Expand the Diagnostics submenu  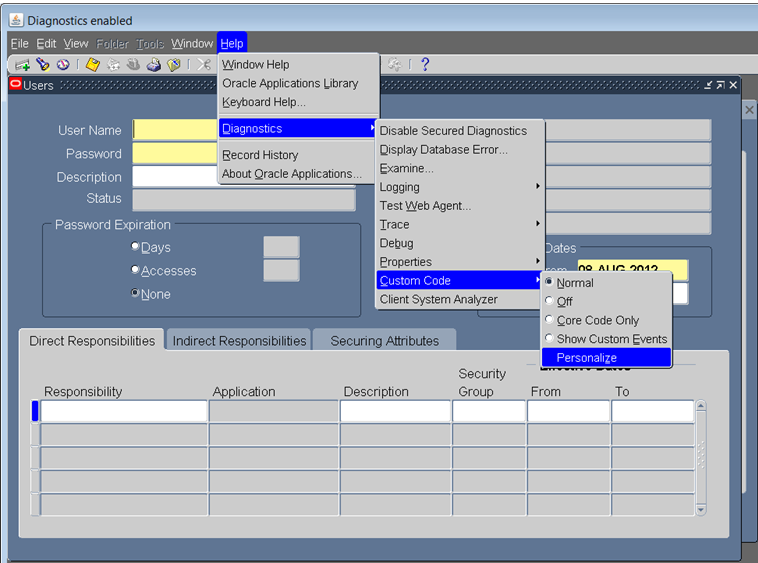point(297,129)
